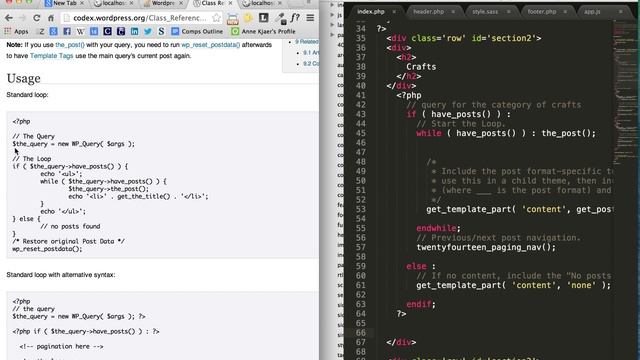Click the black 'L' extension icon

click(x=264, y=18)
